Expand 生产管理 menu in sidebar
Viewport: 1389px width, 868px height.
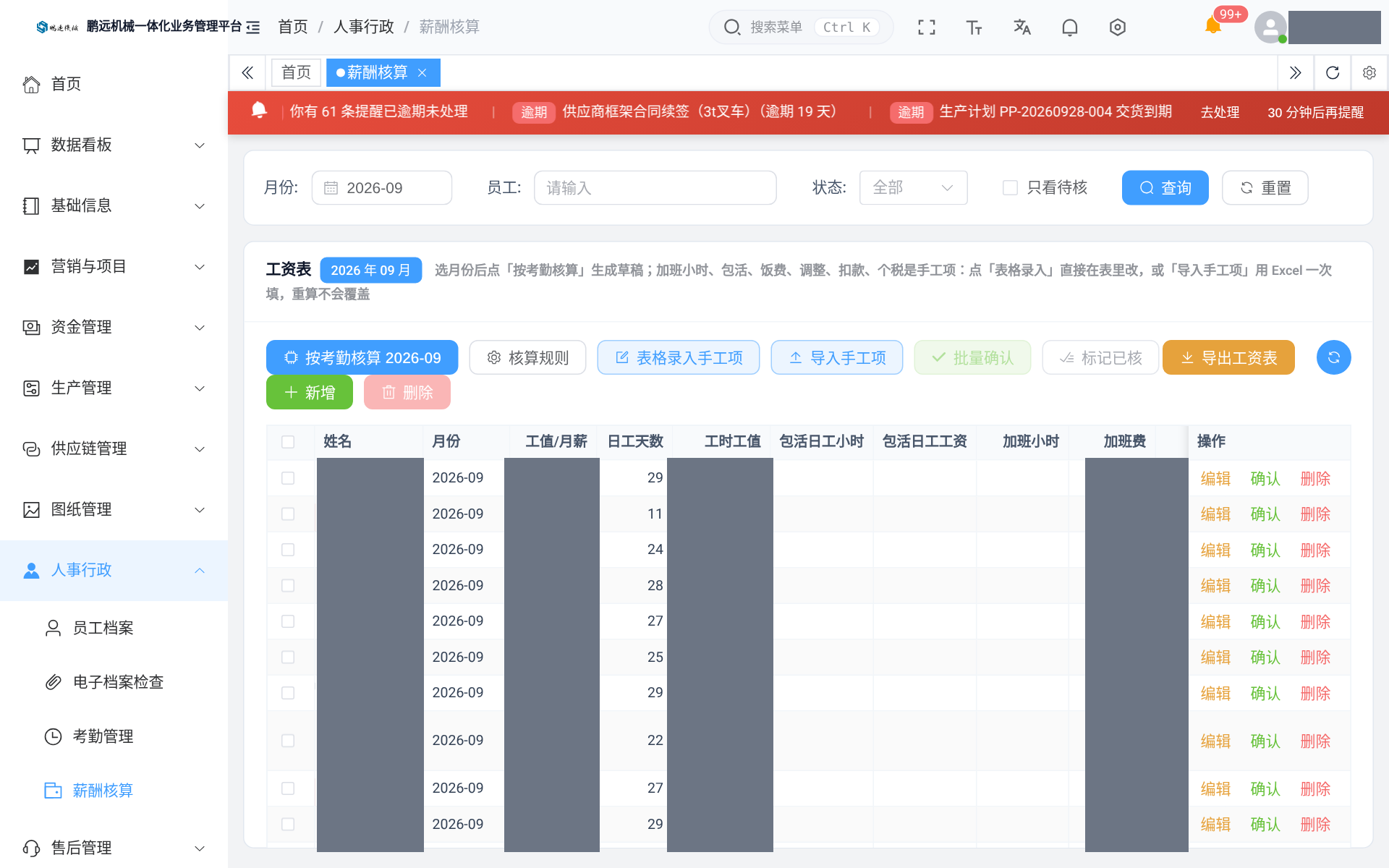coord(114,388)
